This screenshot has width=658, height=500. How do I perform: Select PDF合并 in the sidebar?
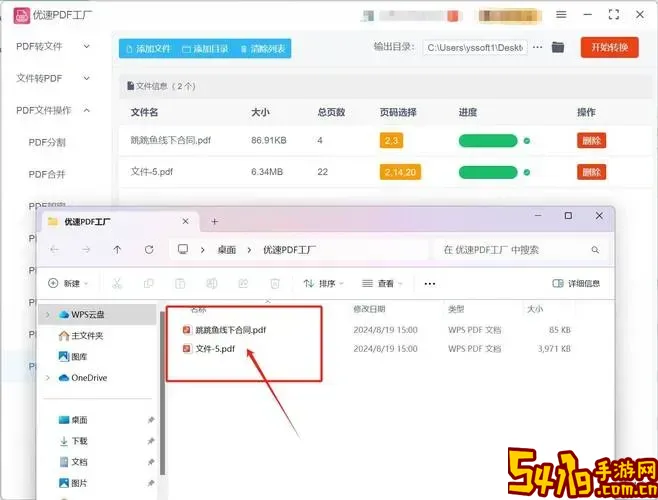click(x=47, y=174)
